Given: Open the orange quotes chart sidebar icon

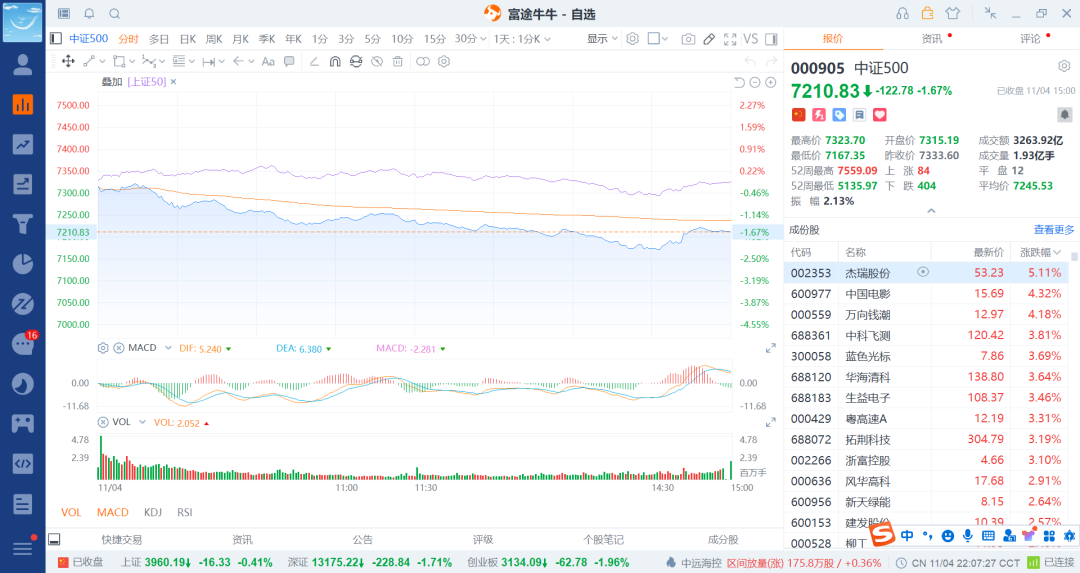Looking at the screenshot, I should point(23,104).
